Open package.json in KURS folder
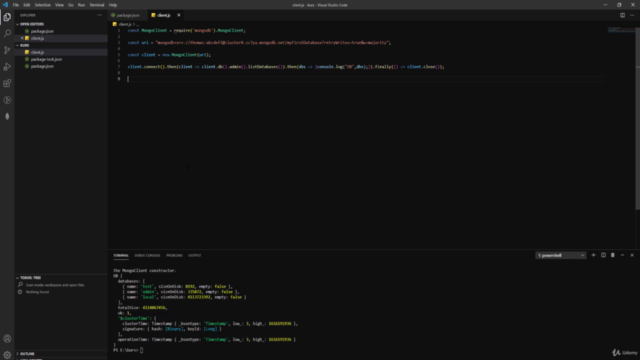Image resolution: width=640 pixels, height=360 pixels. (61, 66)
